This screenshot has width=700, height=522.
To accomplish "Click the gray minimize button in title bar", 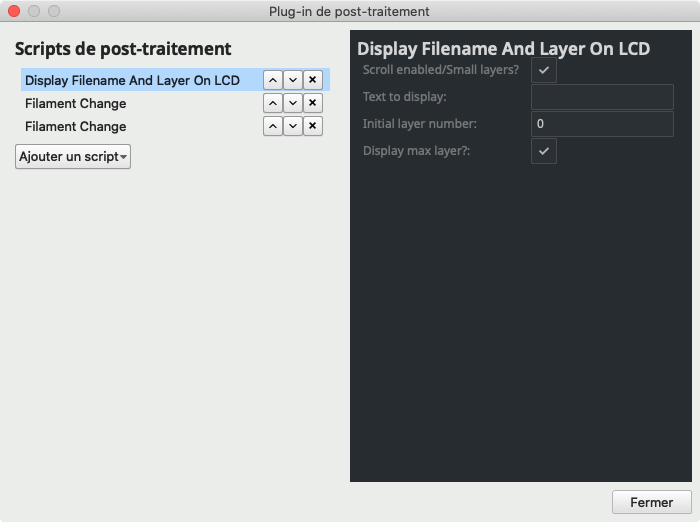I will 34,11.
